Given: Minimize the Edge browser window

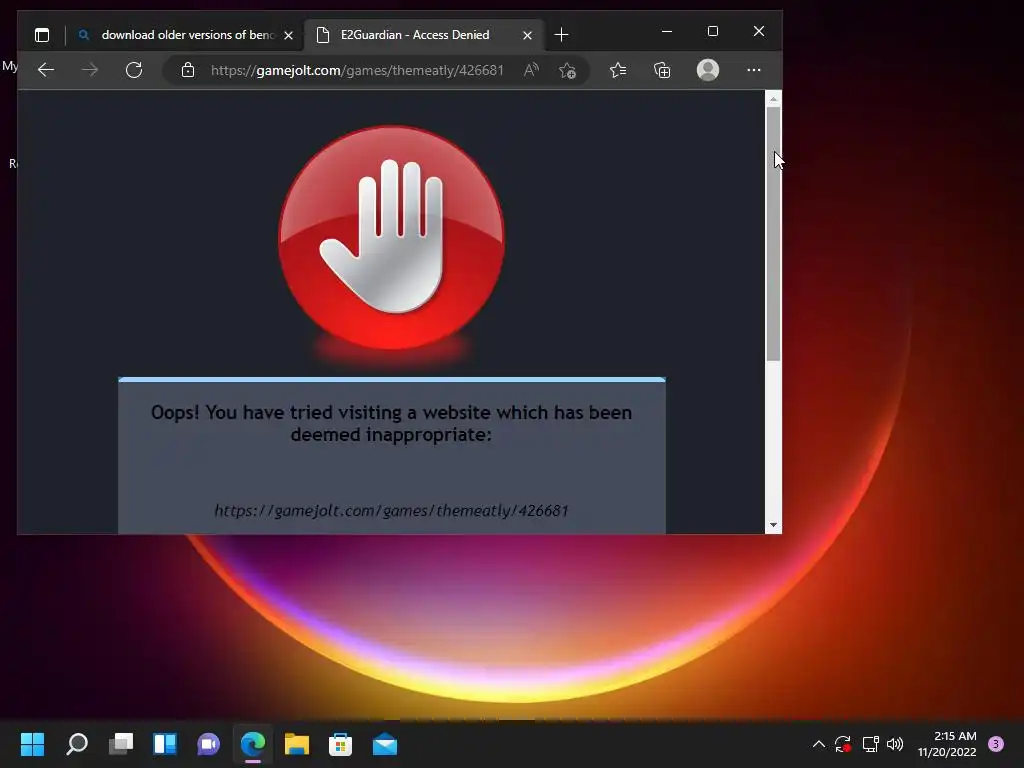Looking at the screenshot, I should click(x=667, y=31).
